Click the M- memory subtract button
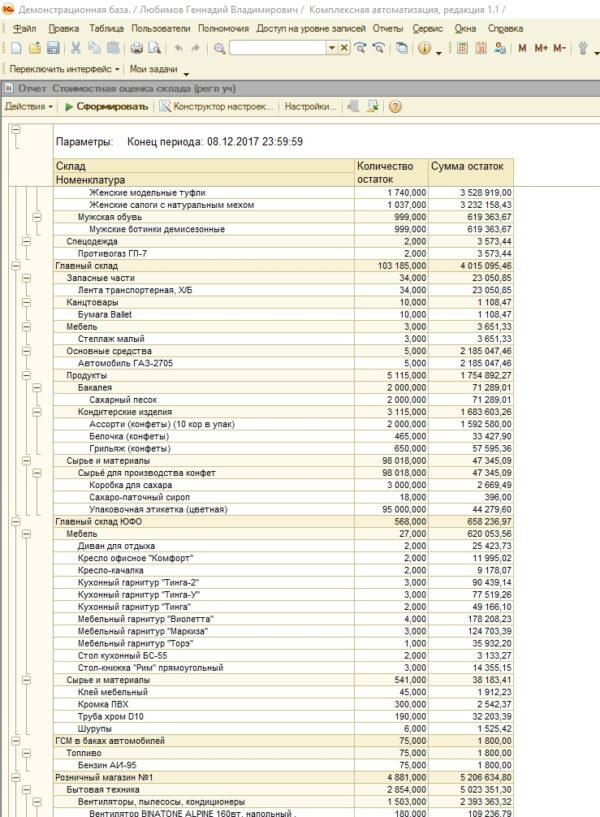This screenshot has width=600, height=817. coord(559,48)
